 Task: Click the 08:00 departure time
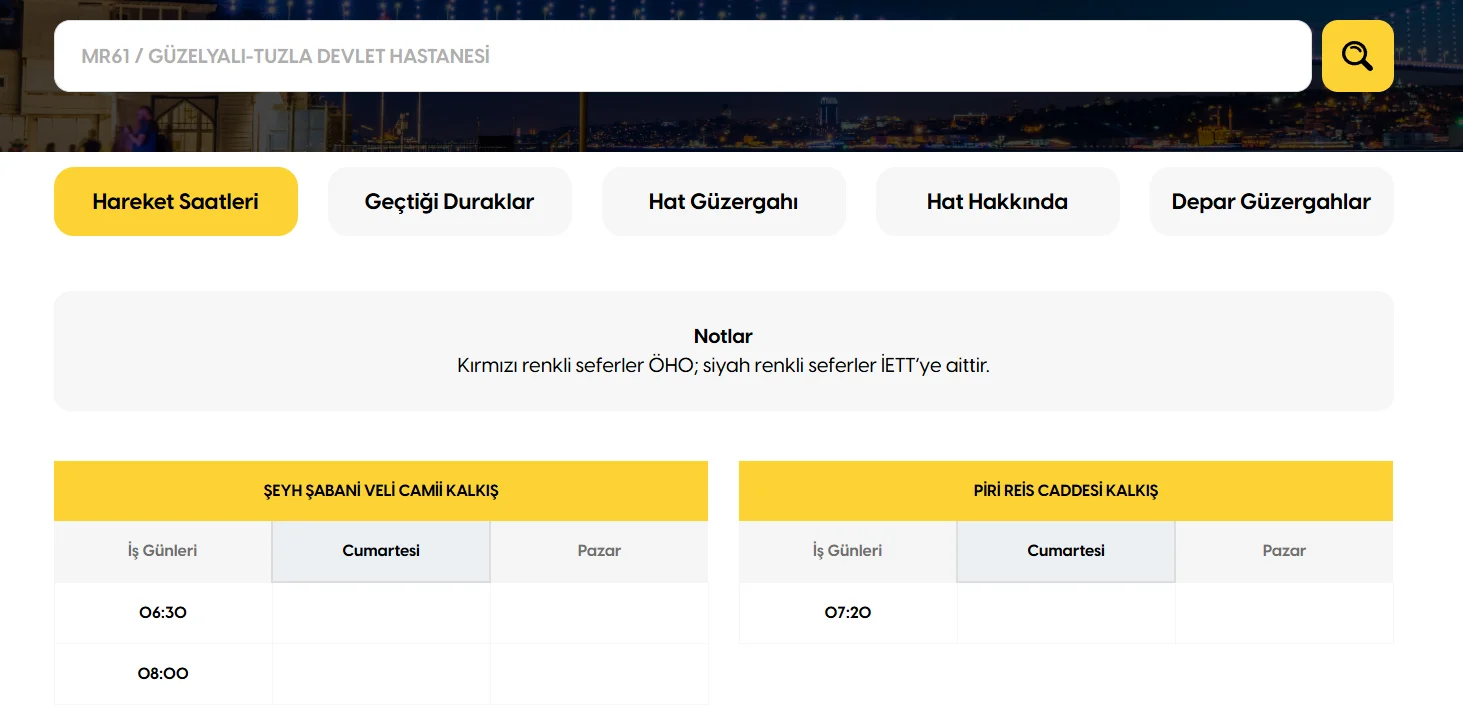163,674
